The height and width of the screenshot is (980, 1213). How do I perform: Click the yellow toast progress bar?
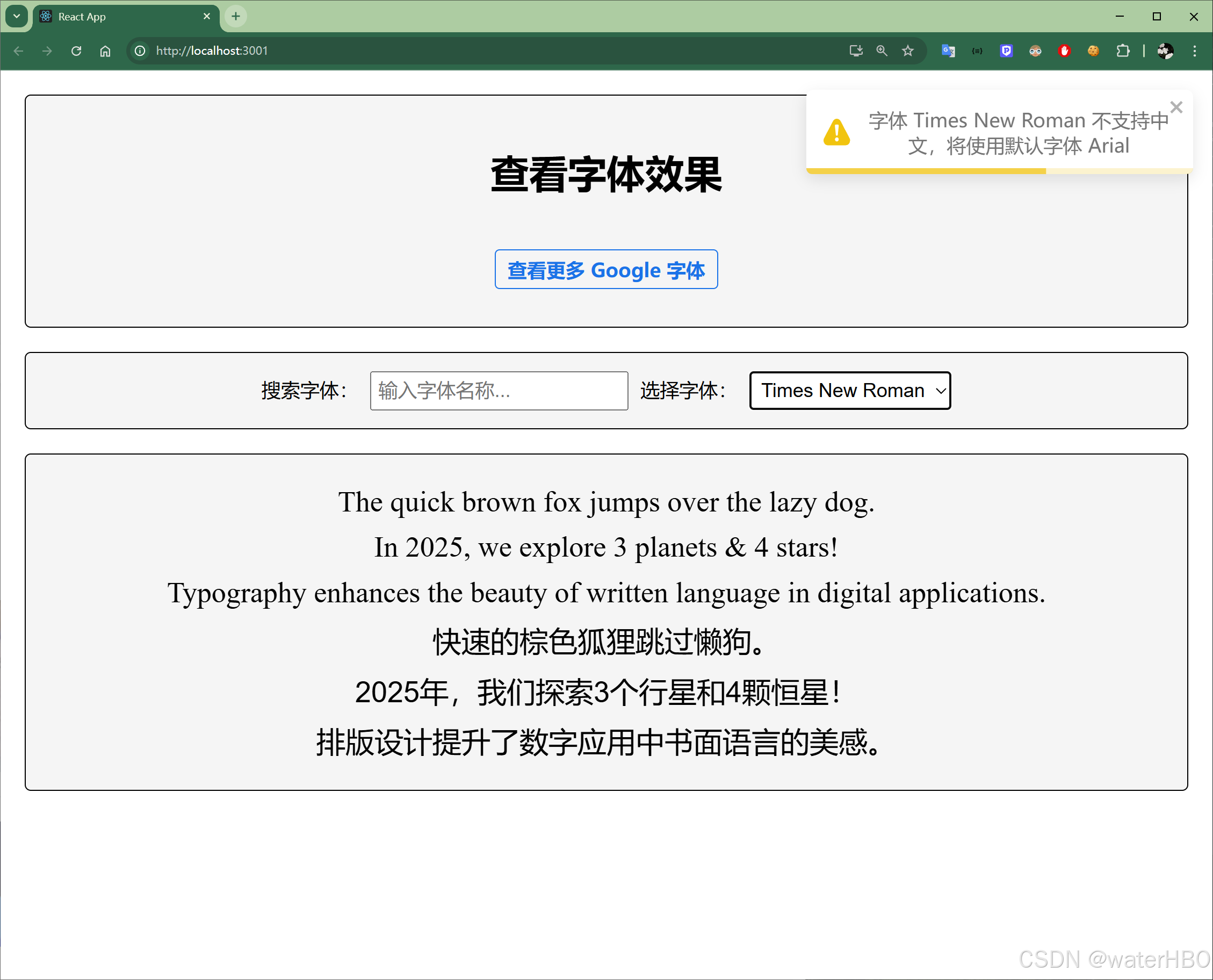pyautogui.click(x=926, y=170)
